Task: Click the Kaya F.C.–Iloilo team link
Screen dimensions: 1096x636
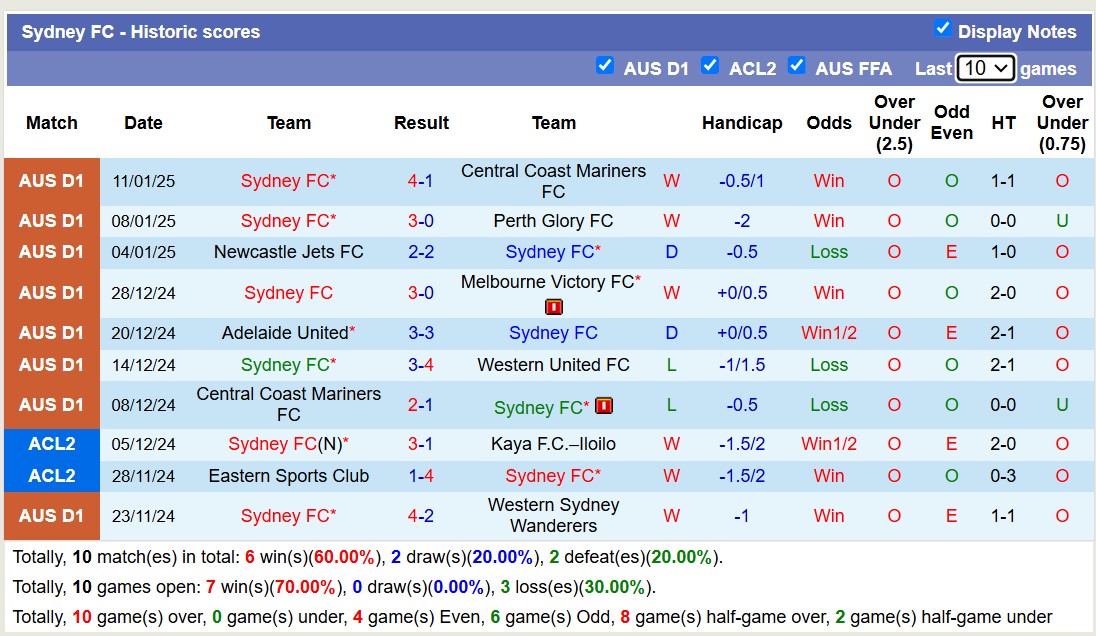Action: (553, 444)
